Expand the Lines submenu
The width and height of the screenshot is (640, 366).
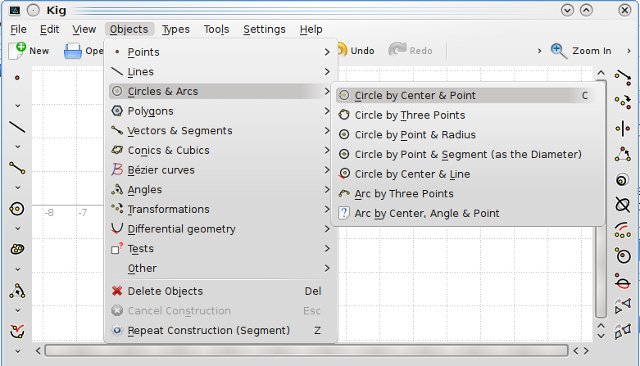(220, 72)
